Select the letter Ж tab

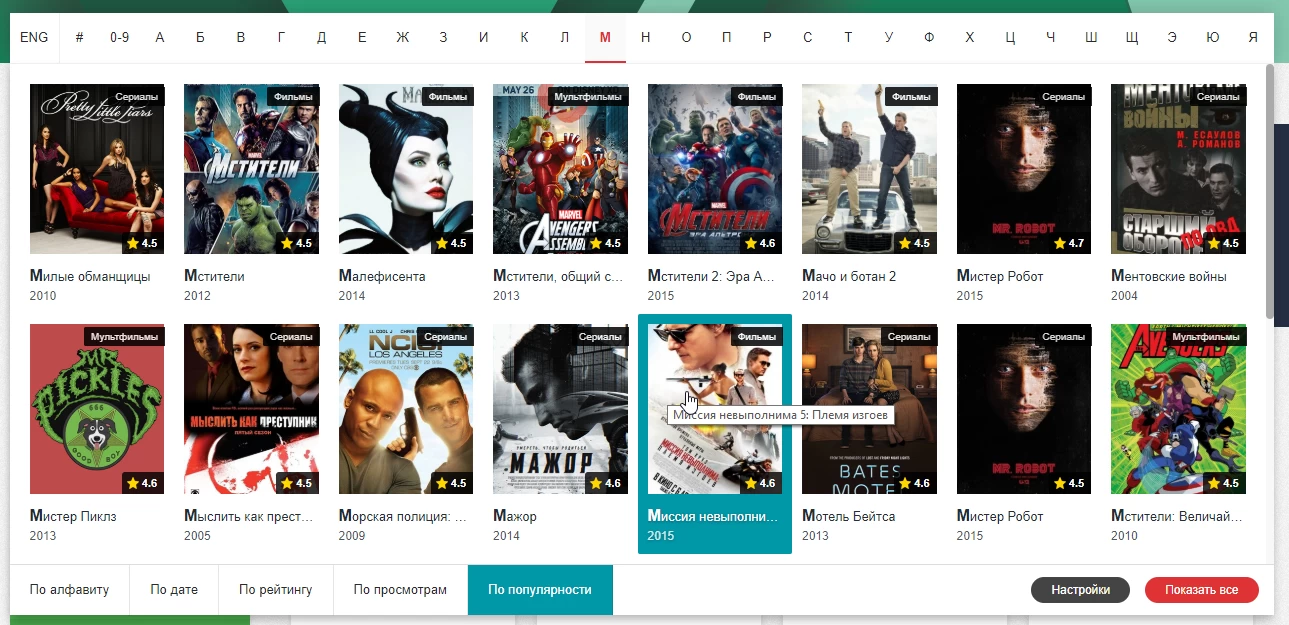click(403, 38)
